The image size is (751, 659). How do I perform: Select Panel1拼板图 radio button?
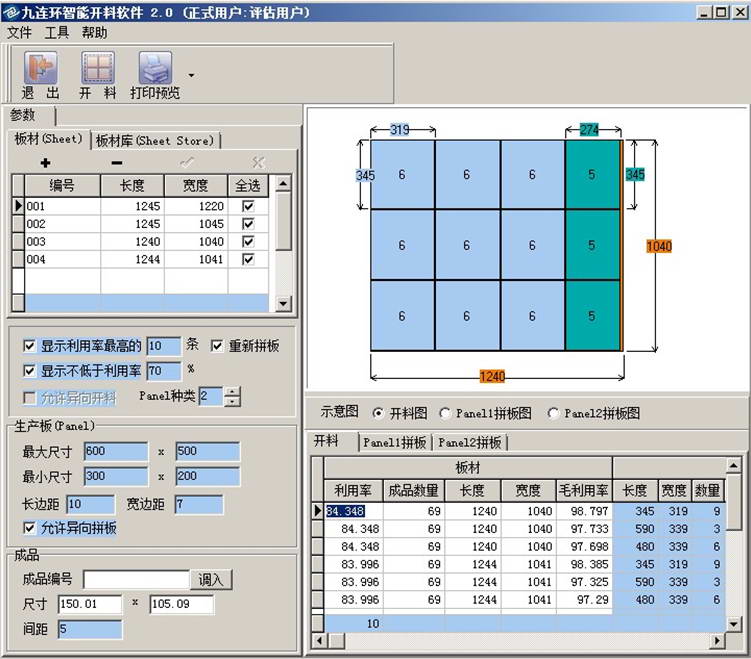[x=445, y=413]
